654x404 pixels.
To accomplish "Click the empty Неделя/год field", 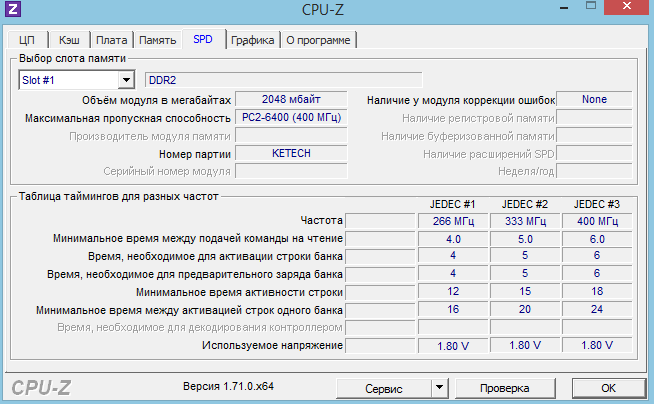I will click(594, 171).
